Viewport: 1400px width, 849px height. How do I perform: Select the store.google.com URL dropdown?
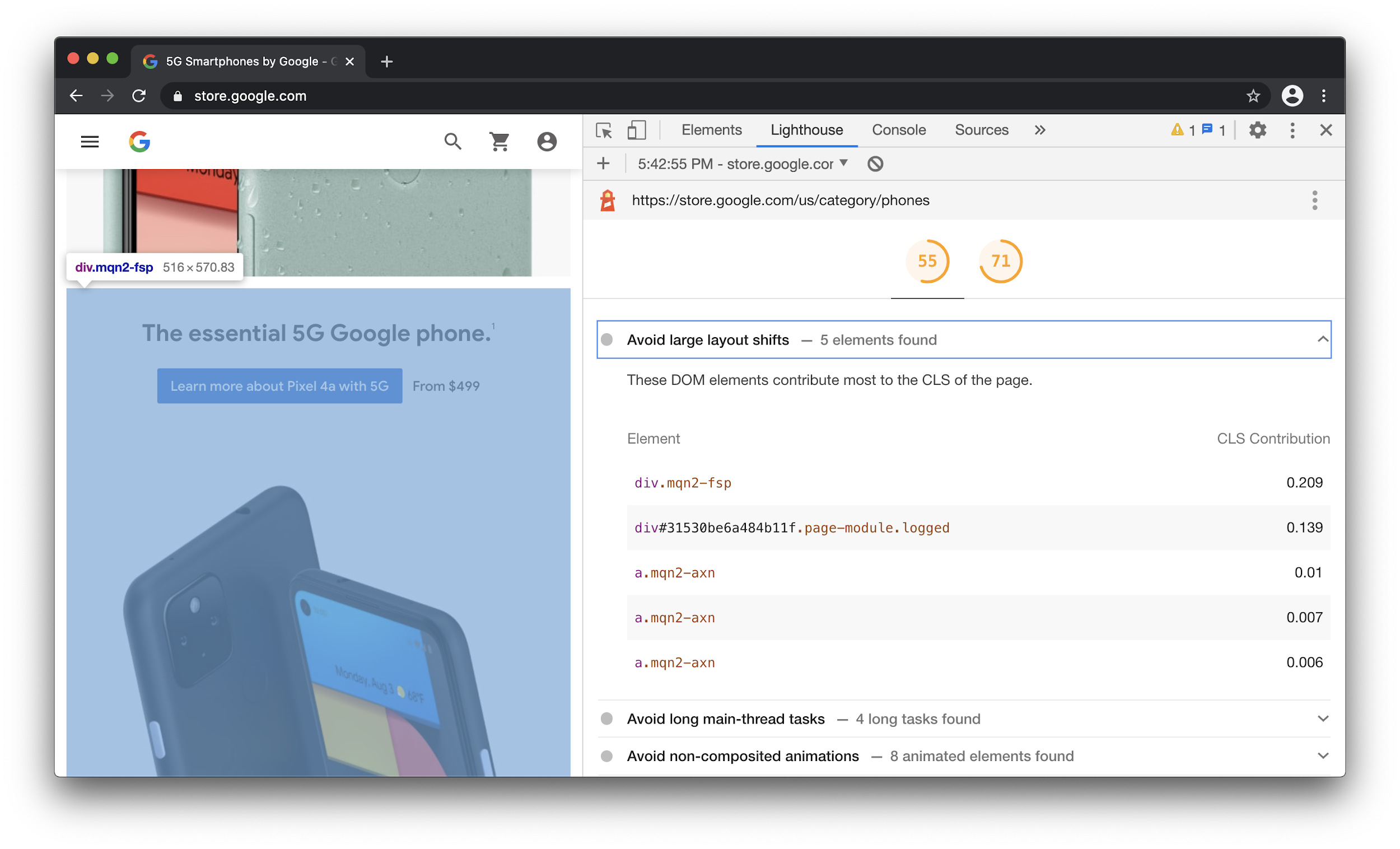tap(844, 163)
